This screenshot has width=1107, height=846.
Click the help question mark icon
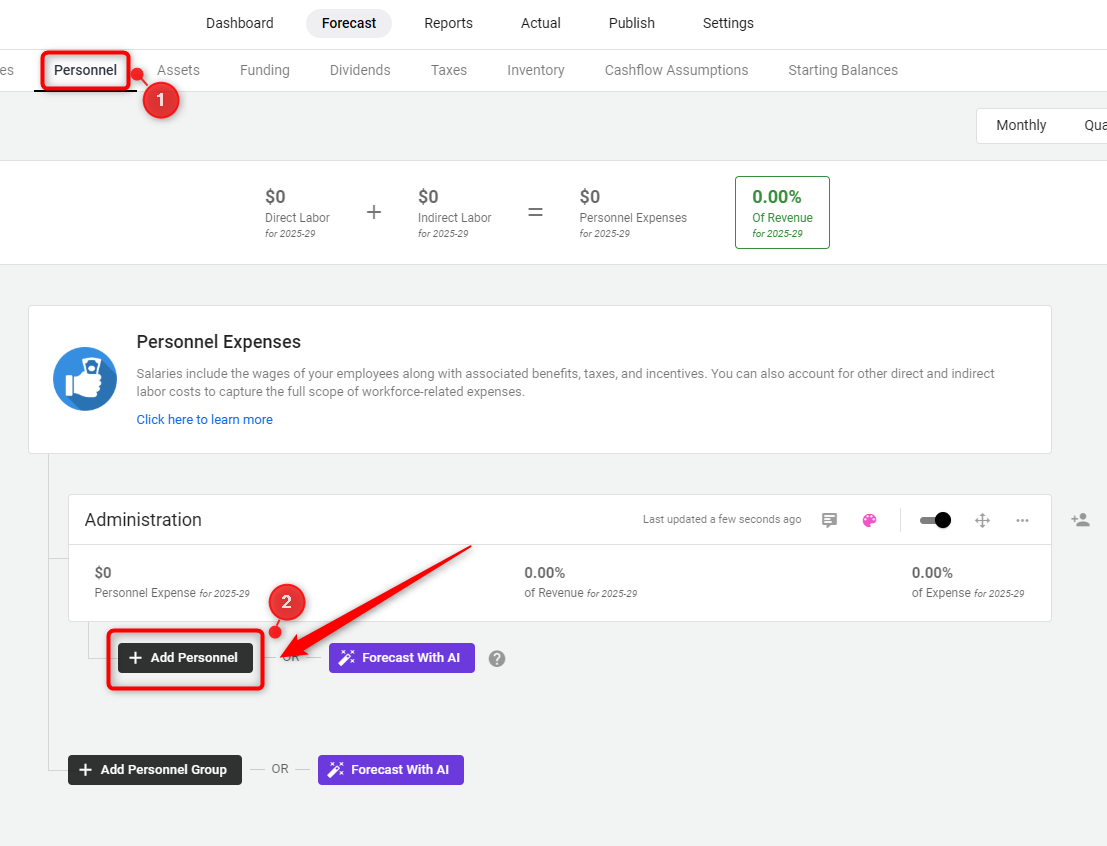pyautogui.click(x=497, y=658)
